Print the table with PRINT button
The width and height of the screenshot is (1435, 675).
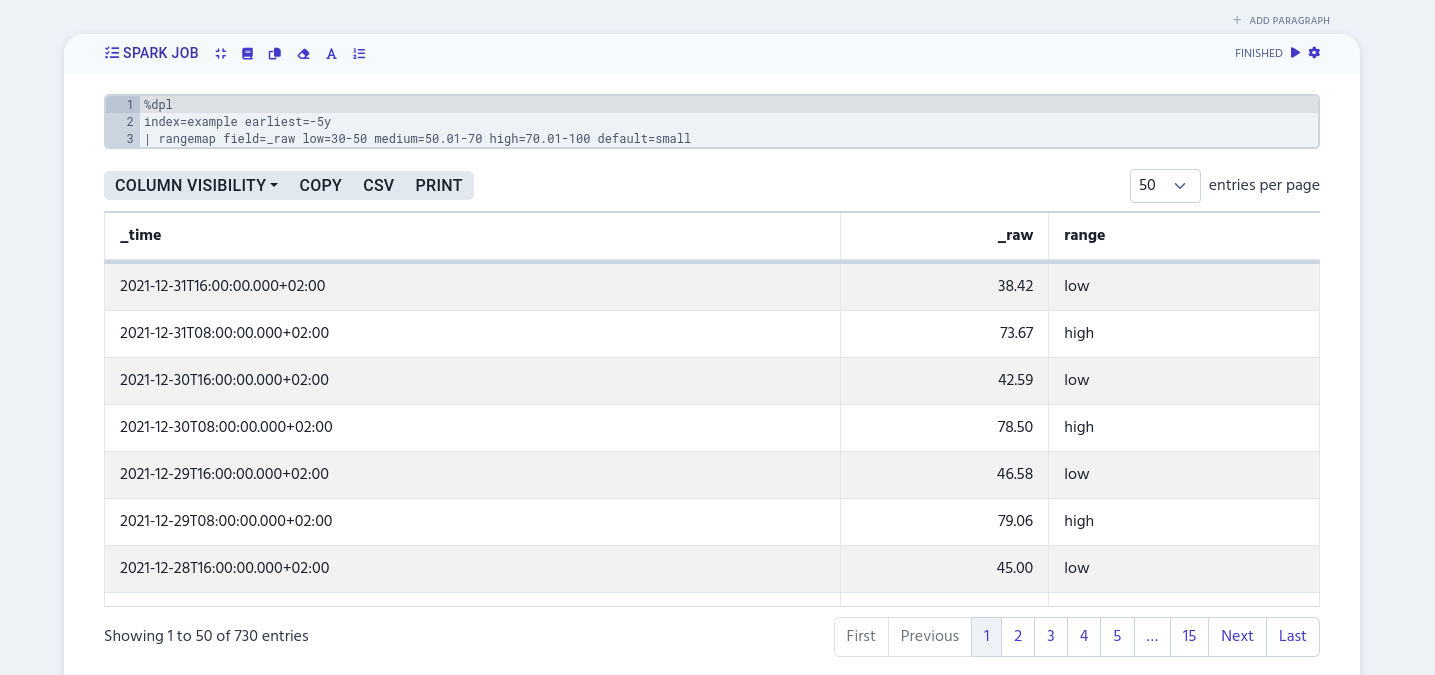438,185
